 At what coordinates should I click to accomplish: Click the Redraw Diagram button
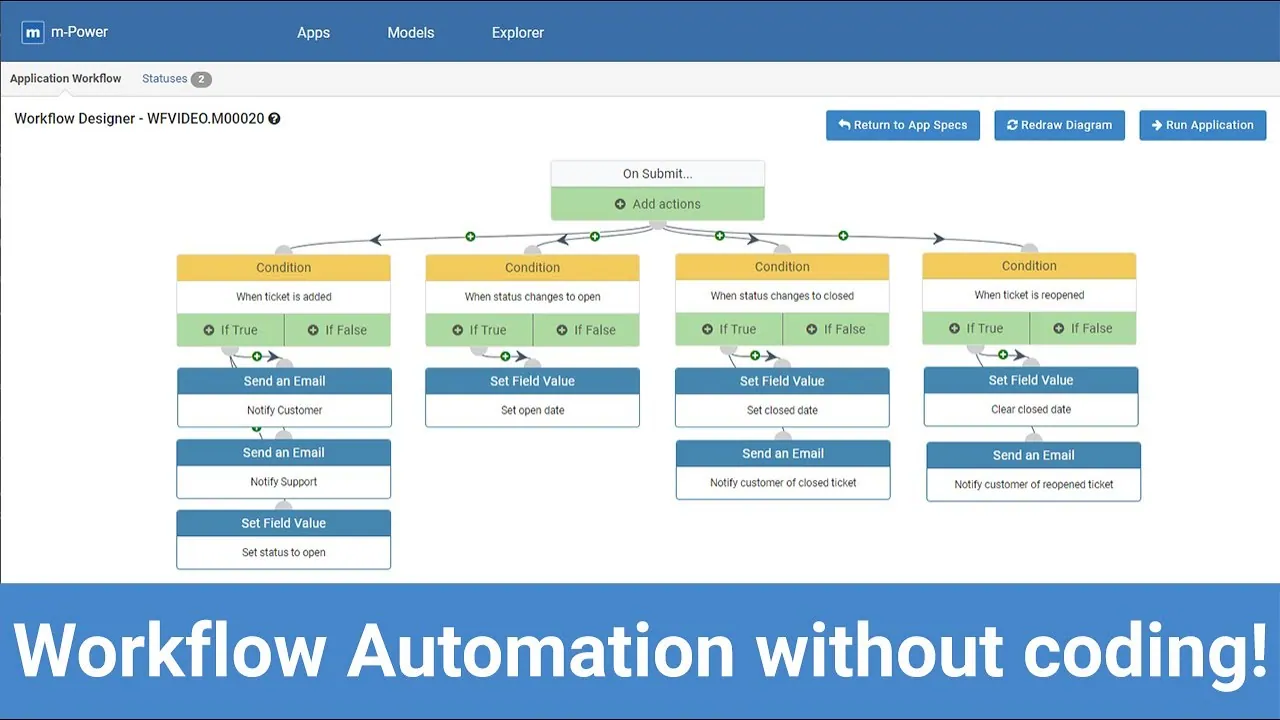point(1059,125)
